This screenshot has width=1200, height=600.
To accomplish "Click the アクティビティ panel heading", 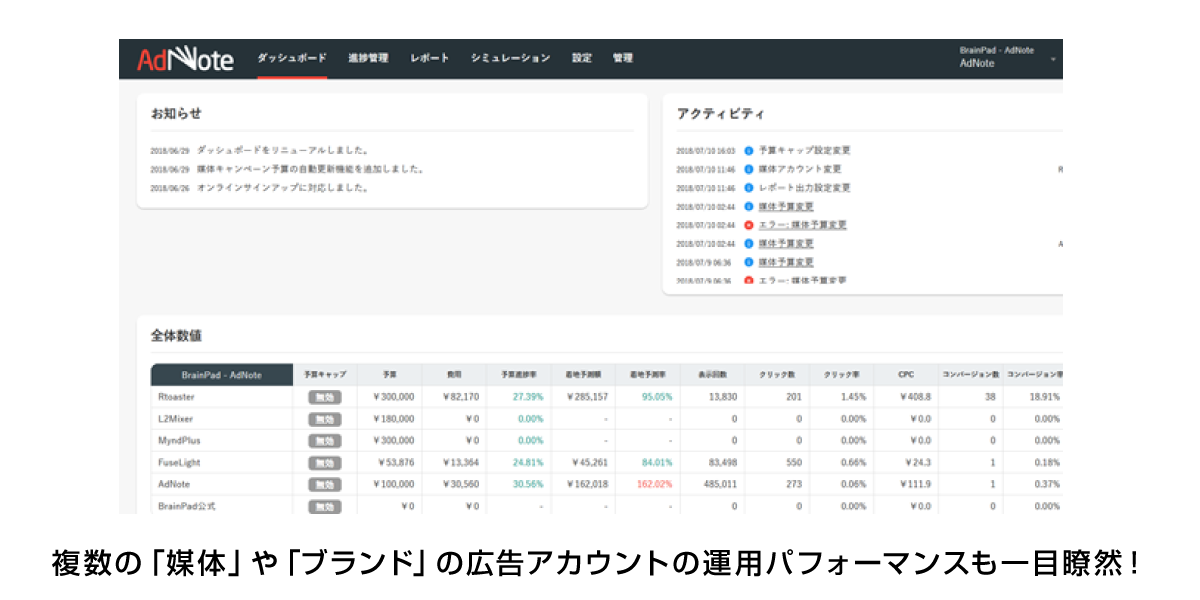I will coord(721,113).
